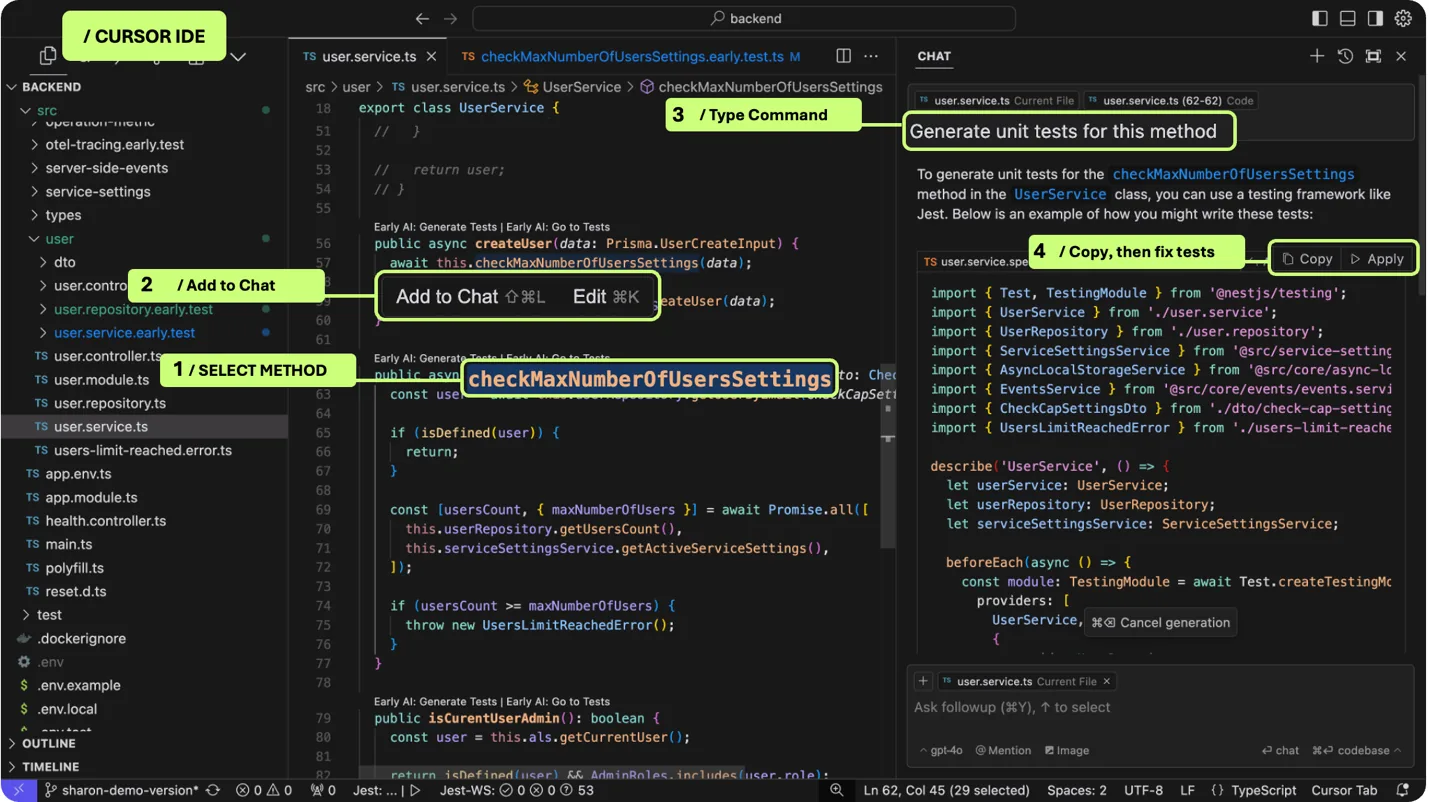Copy the generated test code
The width and height of the screenshot is (1429, 802).
point(1308,259)
